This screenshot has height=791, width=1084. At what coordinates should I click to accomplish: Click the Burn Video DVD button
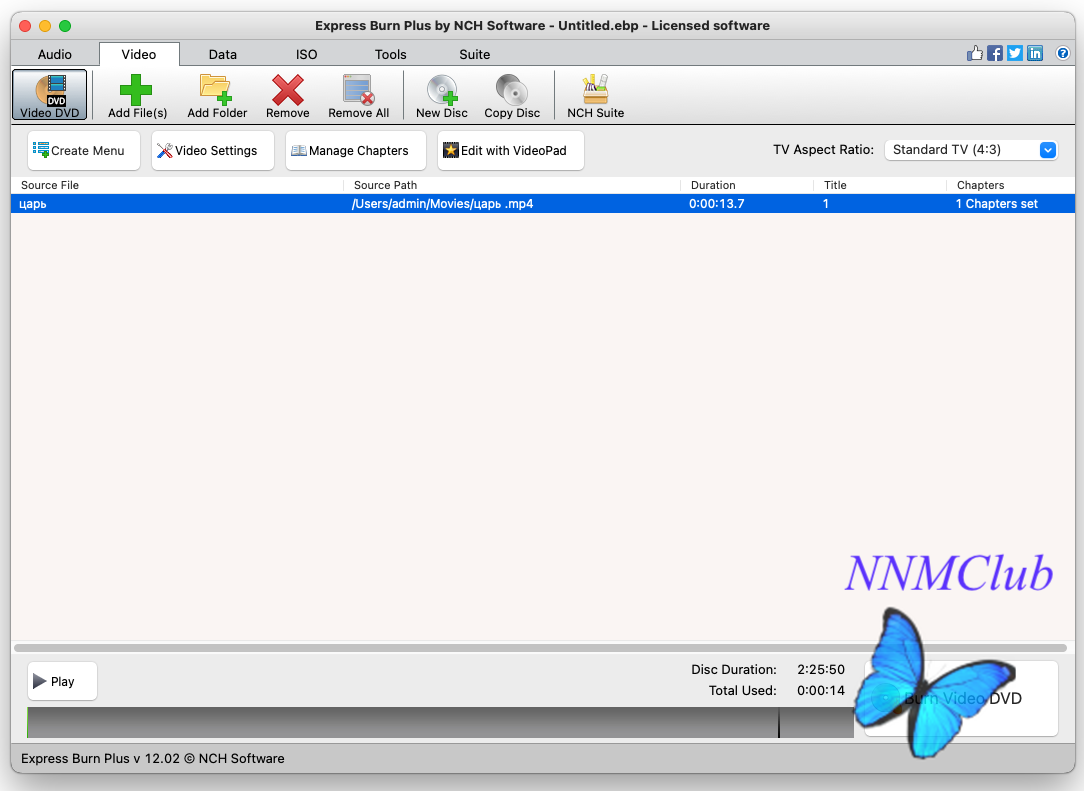[962, 698]
